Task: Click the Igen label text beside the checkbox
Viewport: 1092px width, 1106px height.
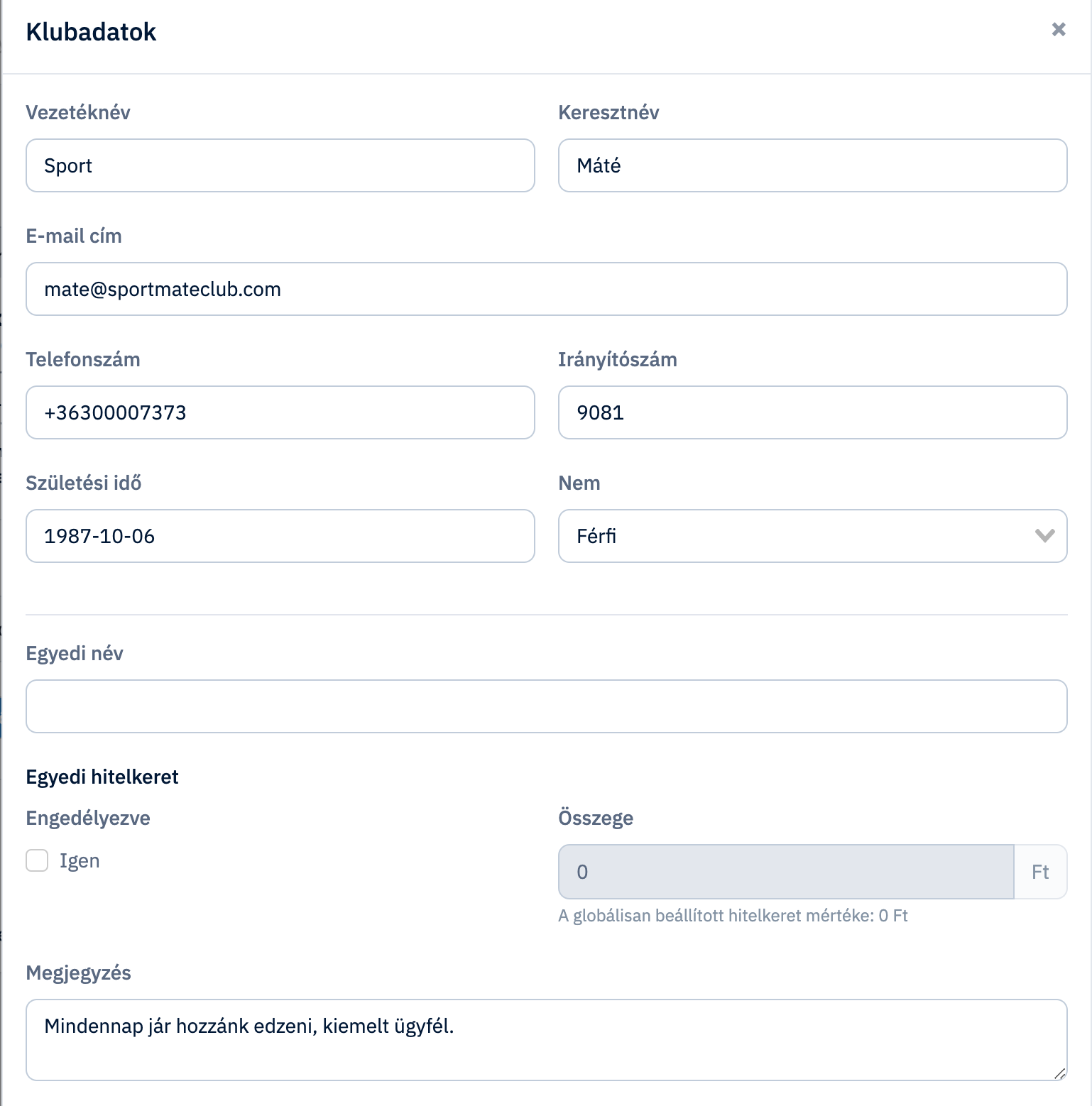Action: tap(80, 860)
